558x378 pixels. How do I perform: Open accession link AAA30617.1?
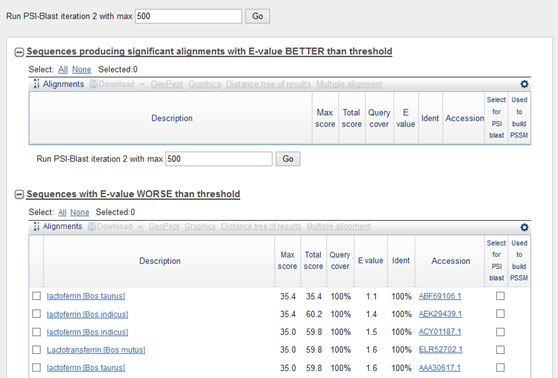[x=439, y=368]
